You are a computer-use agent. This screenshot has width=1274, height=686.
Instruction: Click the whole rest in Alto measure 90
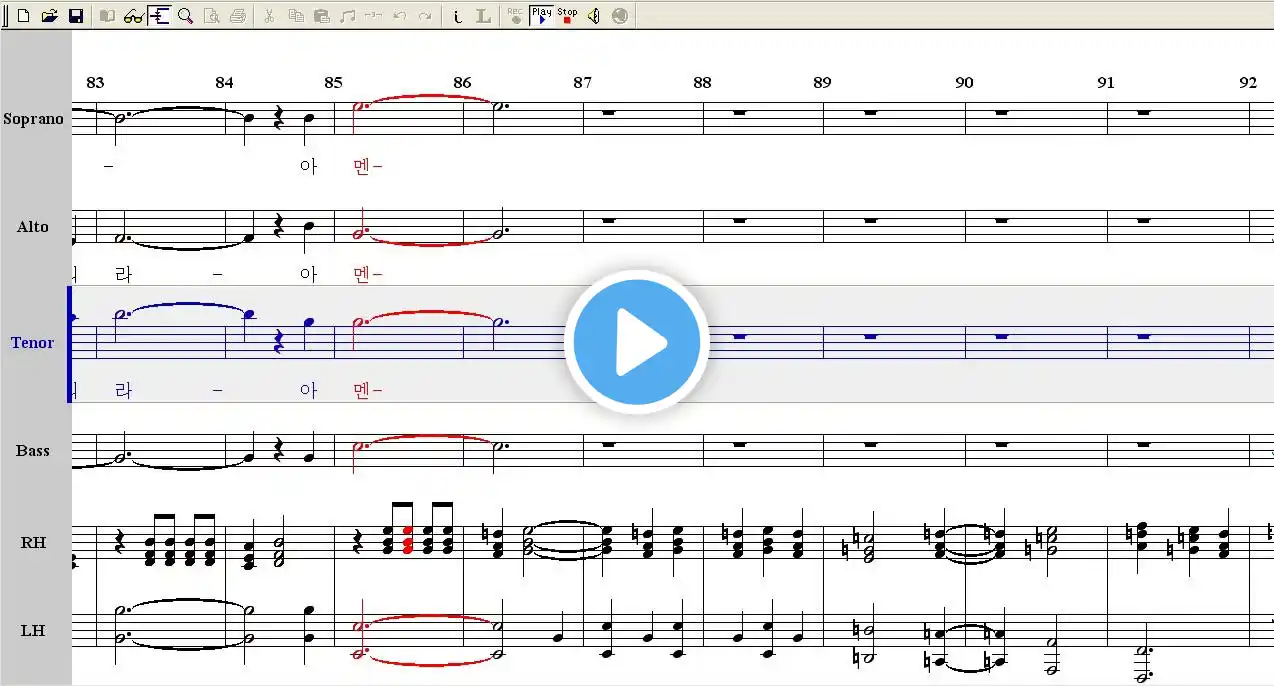tap(1002, 221)
